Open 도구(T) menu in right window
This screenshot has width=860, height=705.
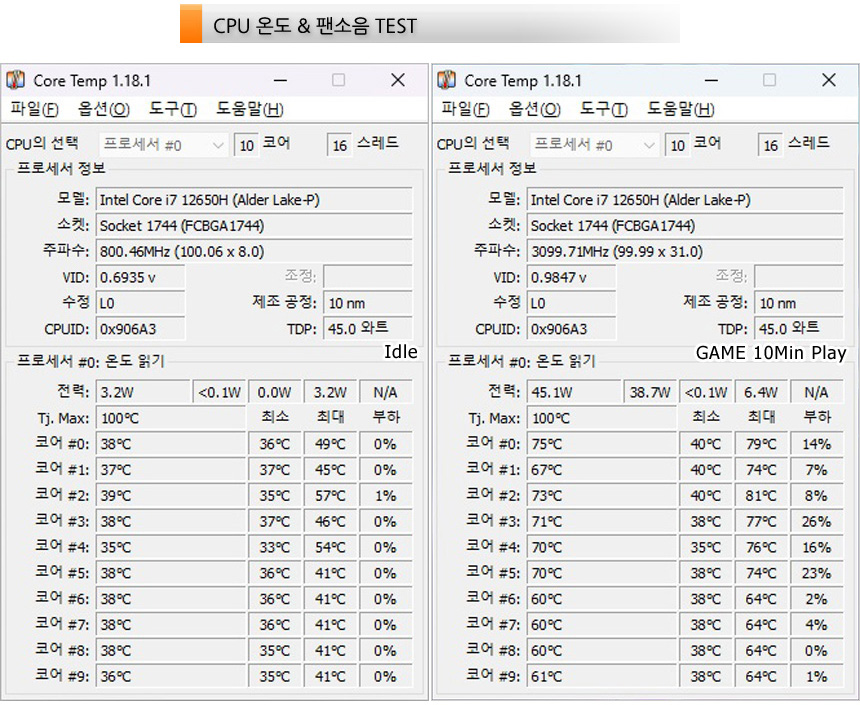pyautogui.click(x=604, y=109)
